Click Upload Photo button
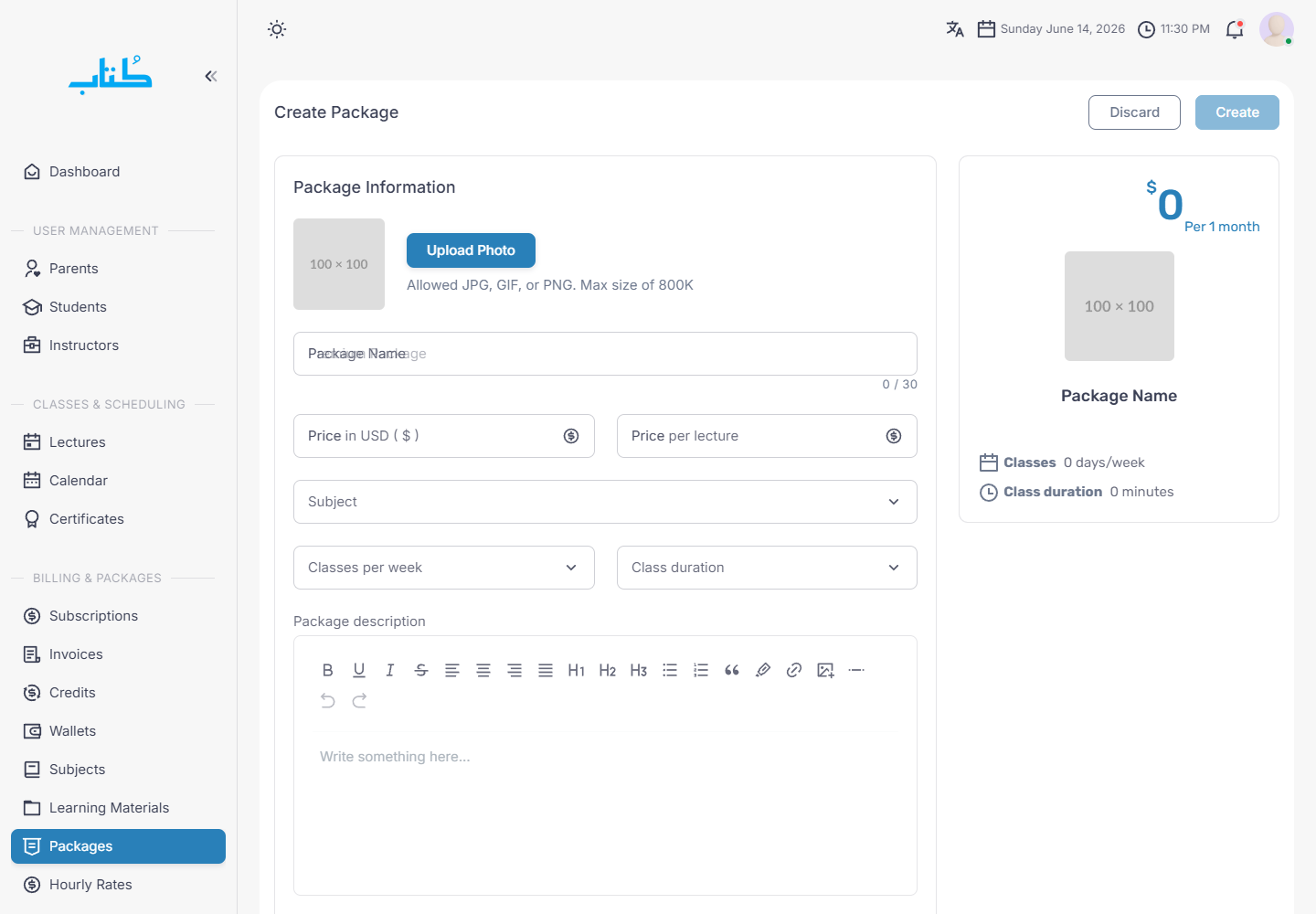The height and width of the screenshot is (914, 1316). point(471,250)
